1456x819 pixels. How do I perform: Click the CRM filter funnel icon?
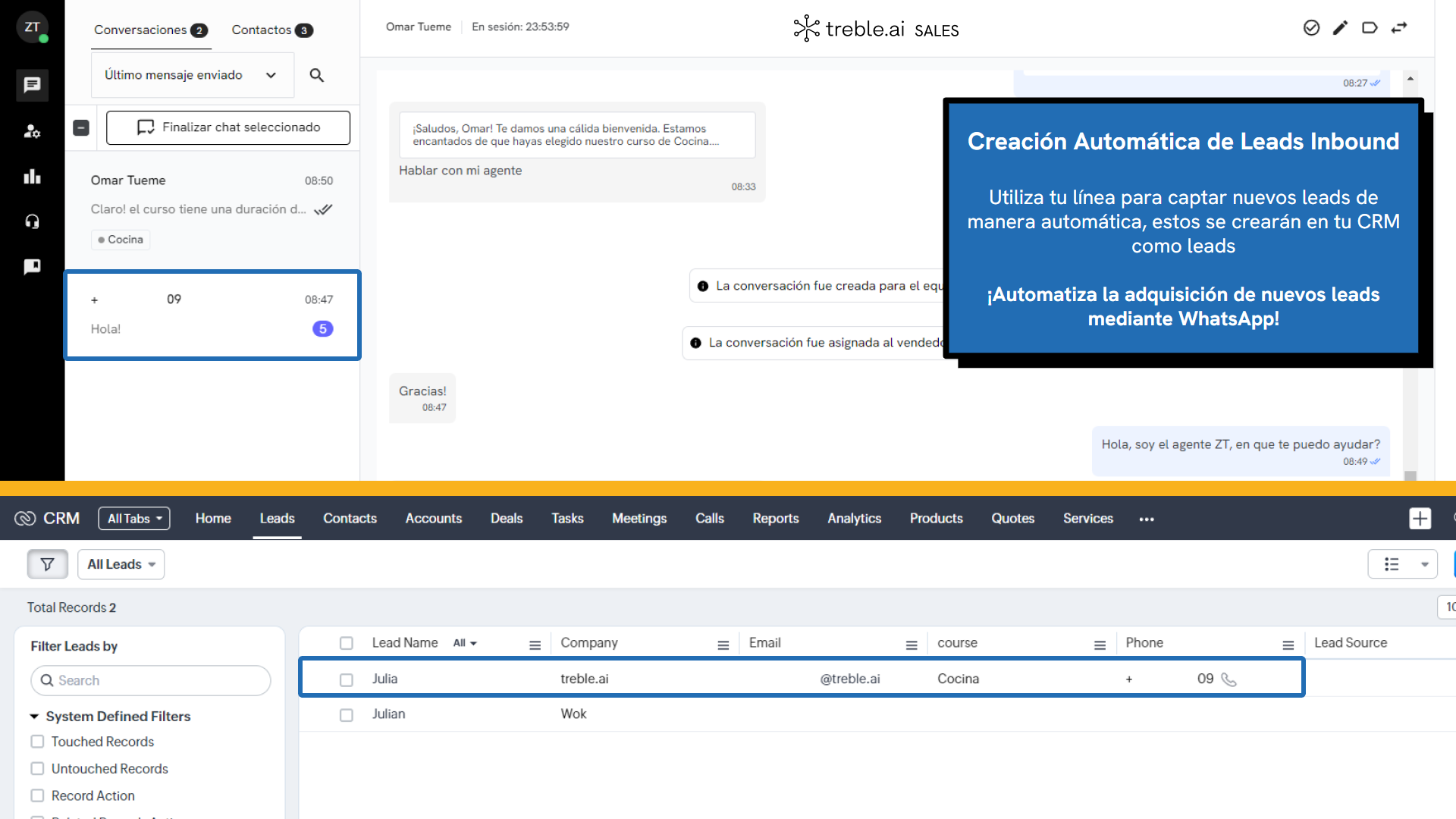(x=47, y=564)
